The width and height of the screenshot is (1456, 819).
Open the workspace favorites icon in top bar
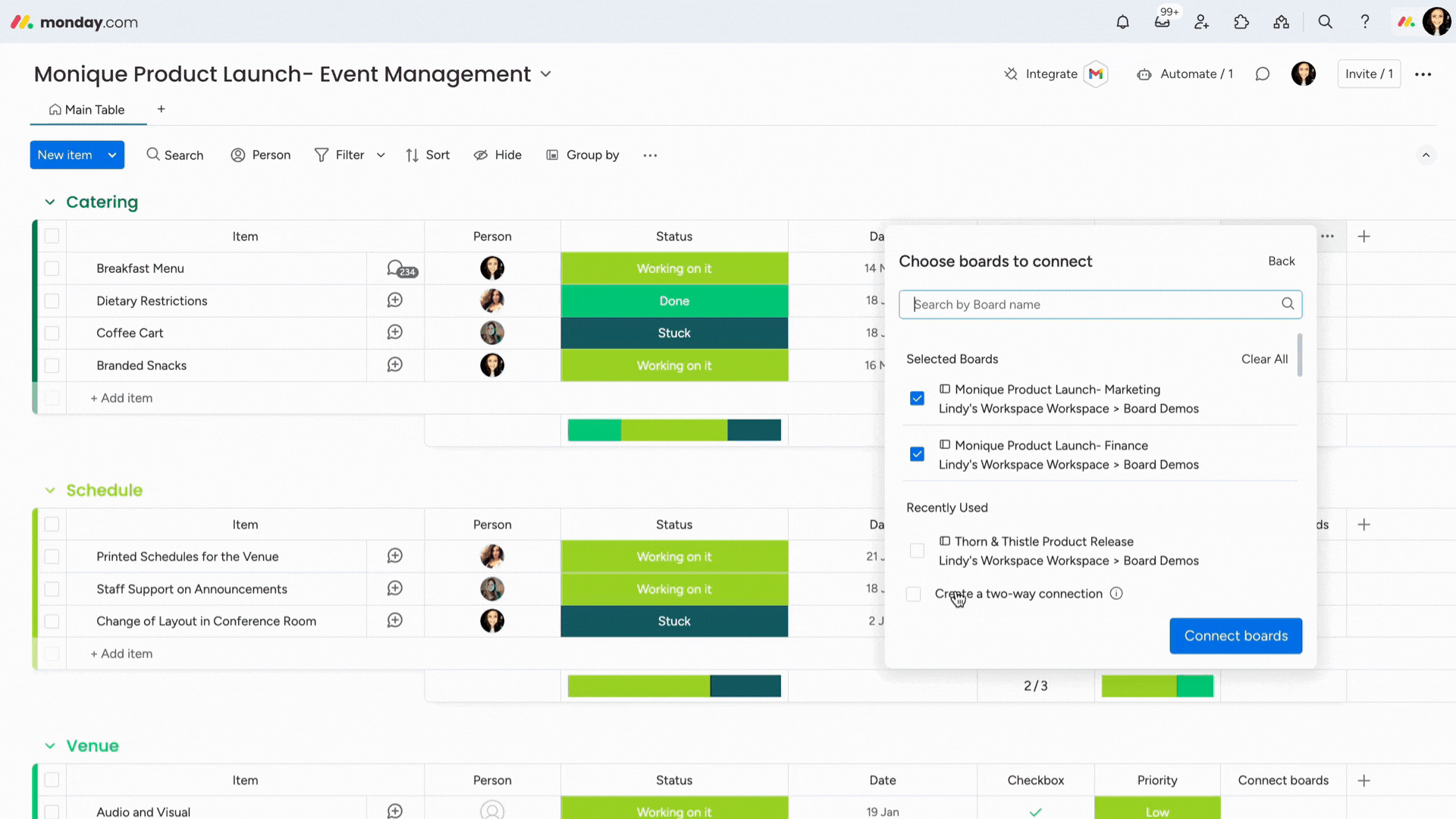(1282, 22)
